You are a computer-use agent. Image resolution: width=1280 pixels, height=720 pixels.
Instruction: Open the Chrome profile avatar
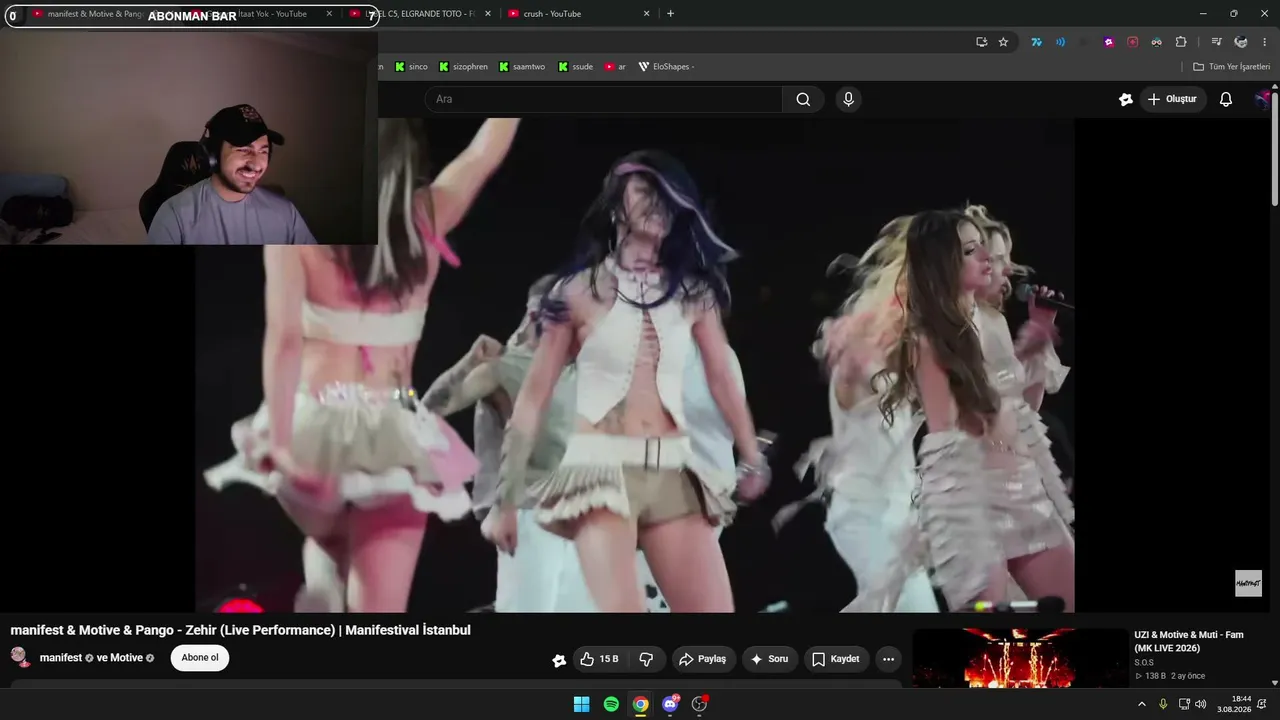(1241, 42)
